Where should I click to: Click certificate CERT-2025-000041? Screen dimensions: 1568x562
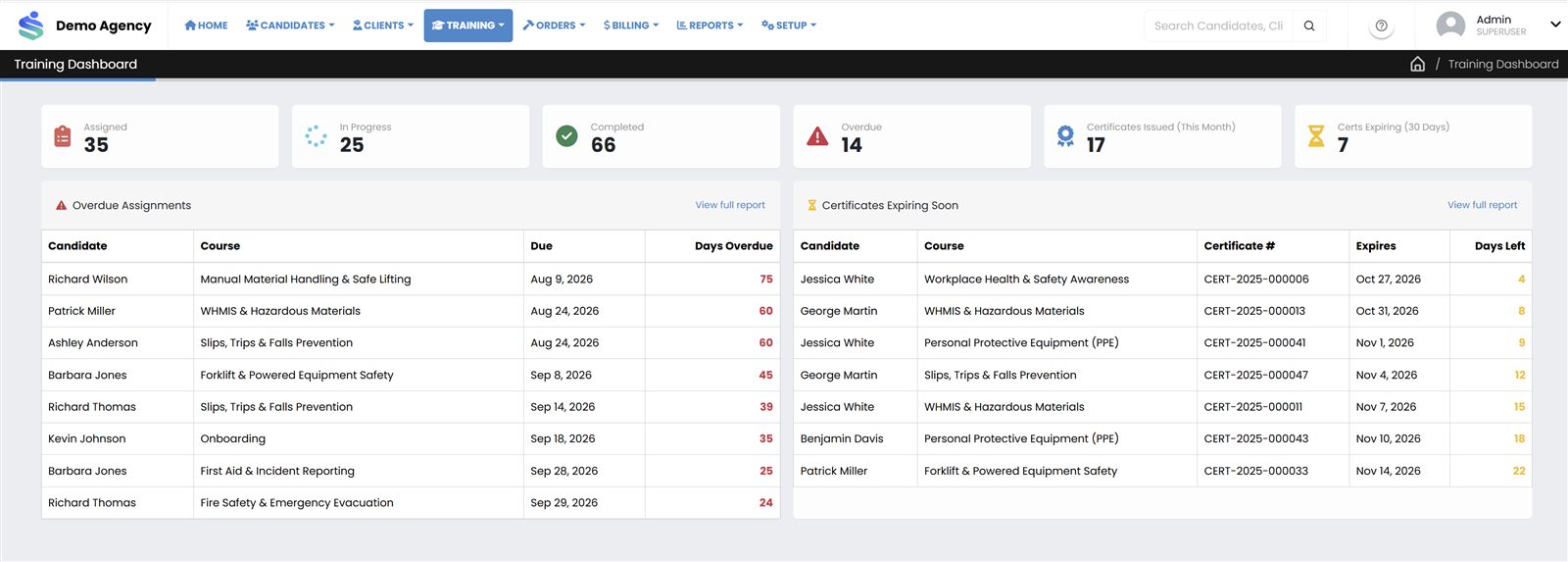(x=1255, y=343)
